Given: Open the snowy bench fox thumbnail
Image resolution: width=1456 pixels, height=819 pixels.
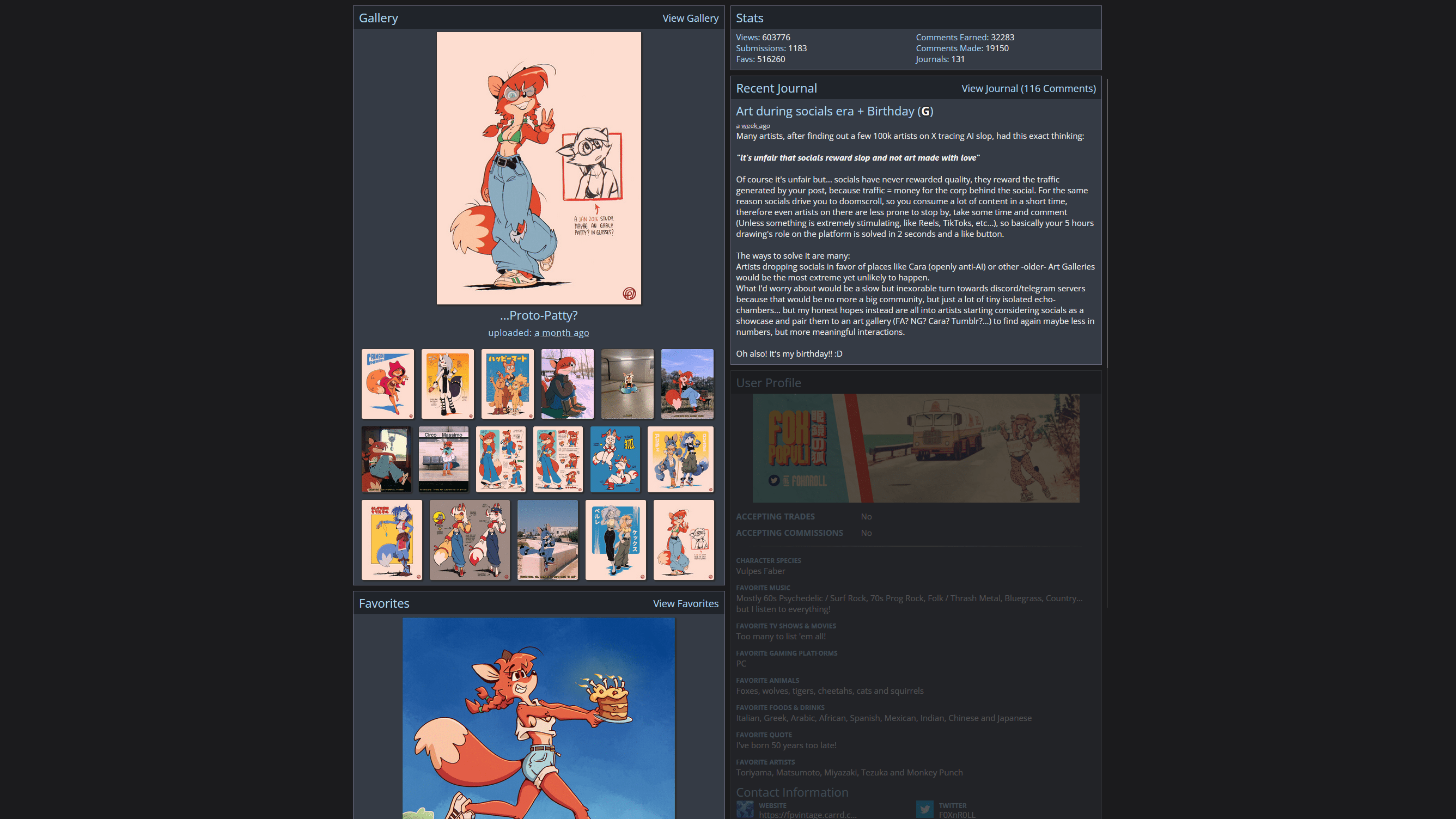Looking at the screenshot, I should [567, 384].
